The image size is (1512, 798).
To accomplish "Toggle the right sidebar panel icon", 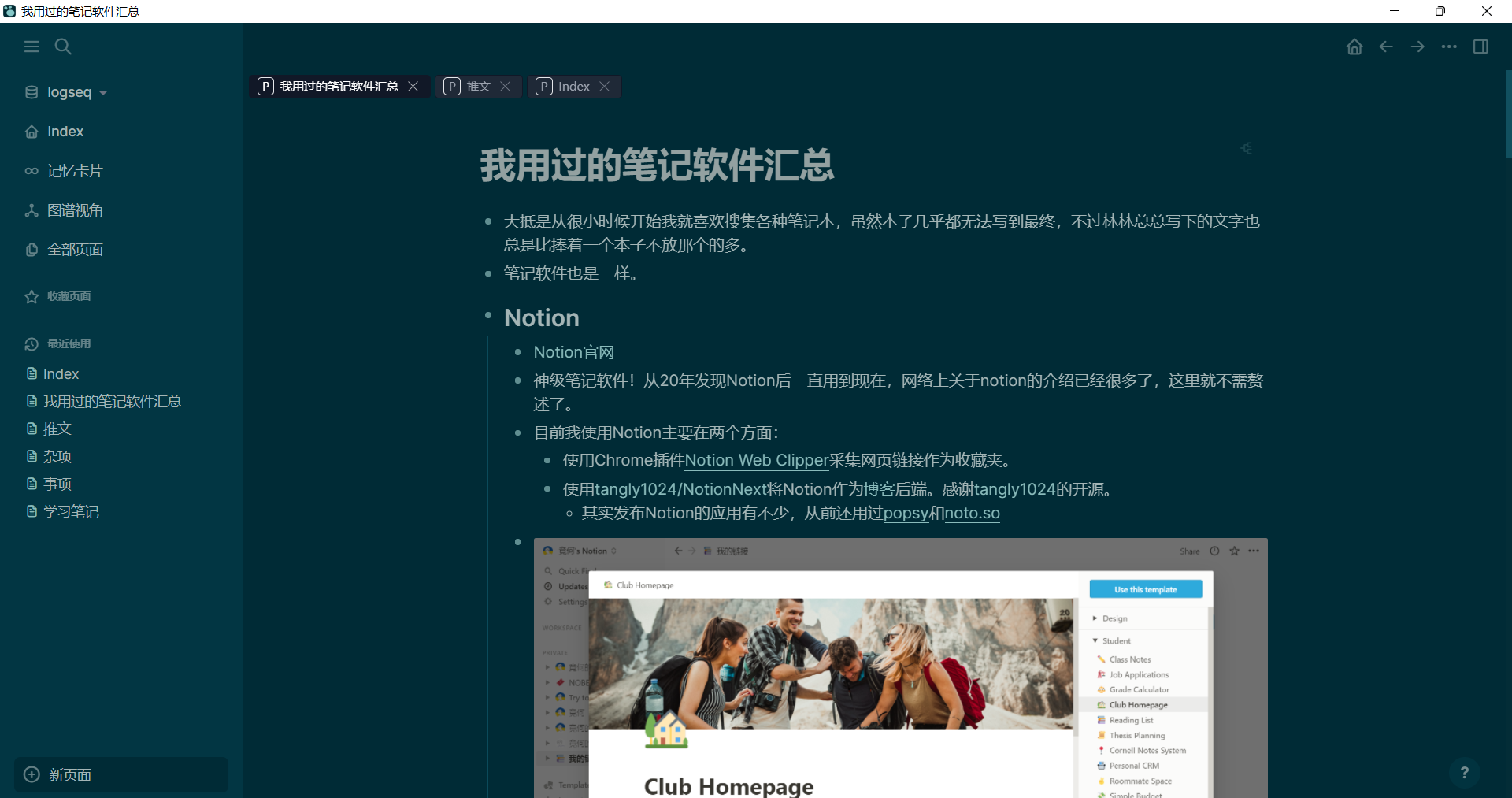I will coord(1480,46).
